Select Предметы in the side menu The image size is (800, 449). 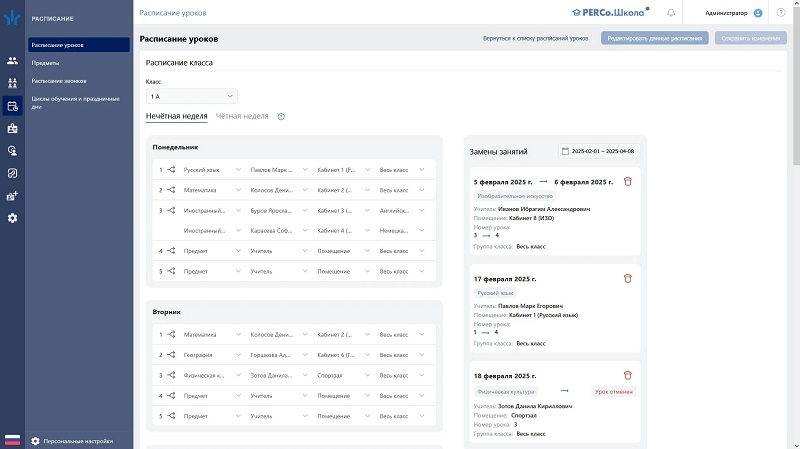[44, 62]
